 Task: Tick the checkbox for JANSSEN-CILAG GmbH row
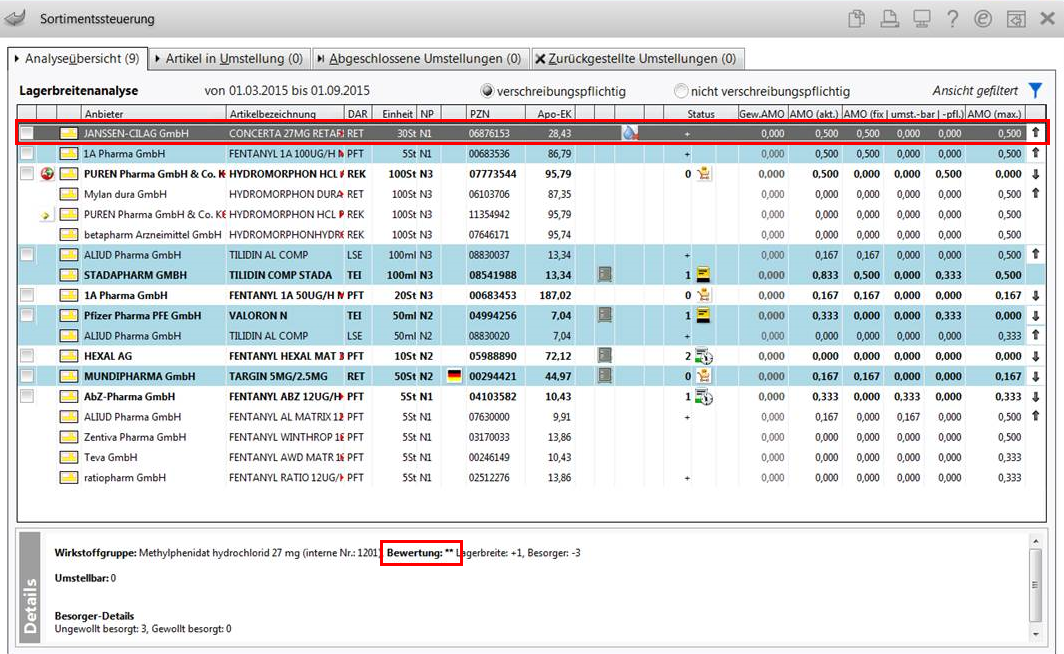point(26,133)
